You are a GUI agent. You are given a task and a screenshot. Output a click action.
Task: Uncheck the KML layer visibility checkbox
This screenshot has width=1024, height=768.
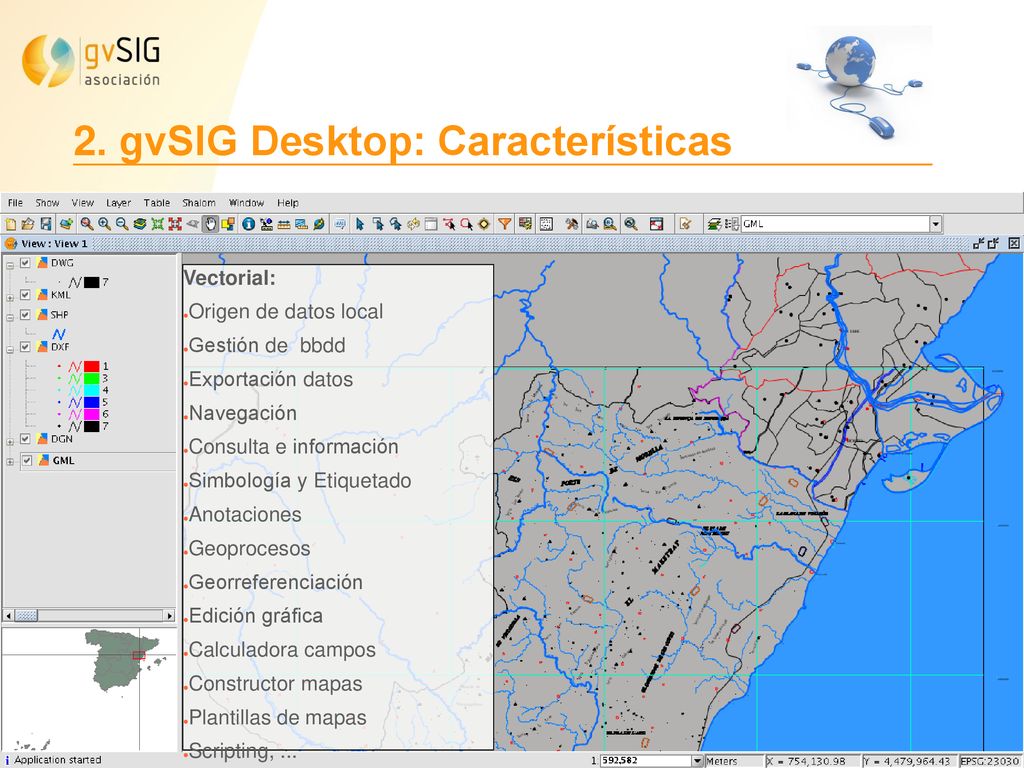point(25,295)
